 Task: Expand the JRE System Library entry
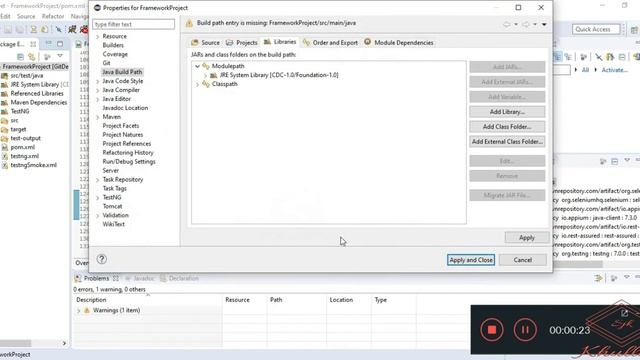(205, 75)
